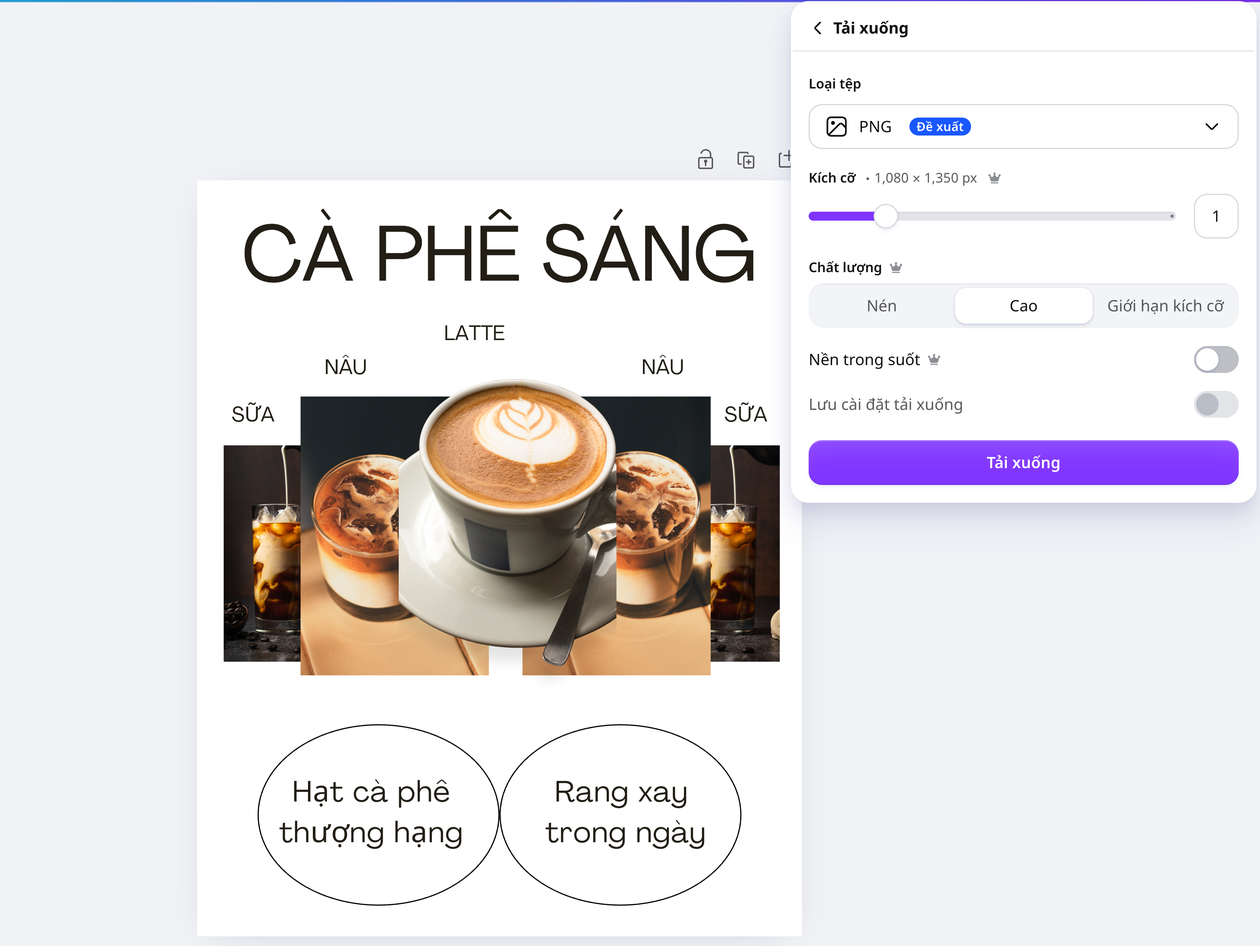Click the Đề xuất badge
The width and height of the screenshot is (1260, 946).
[x=940, y=127]
